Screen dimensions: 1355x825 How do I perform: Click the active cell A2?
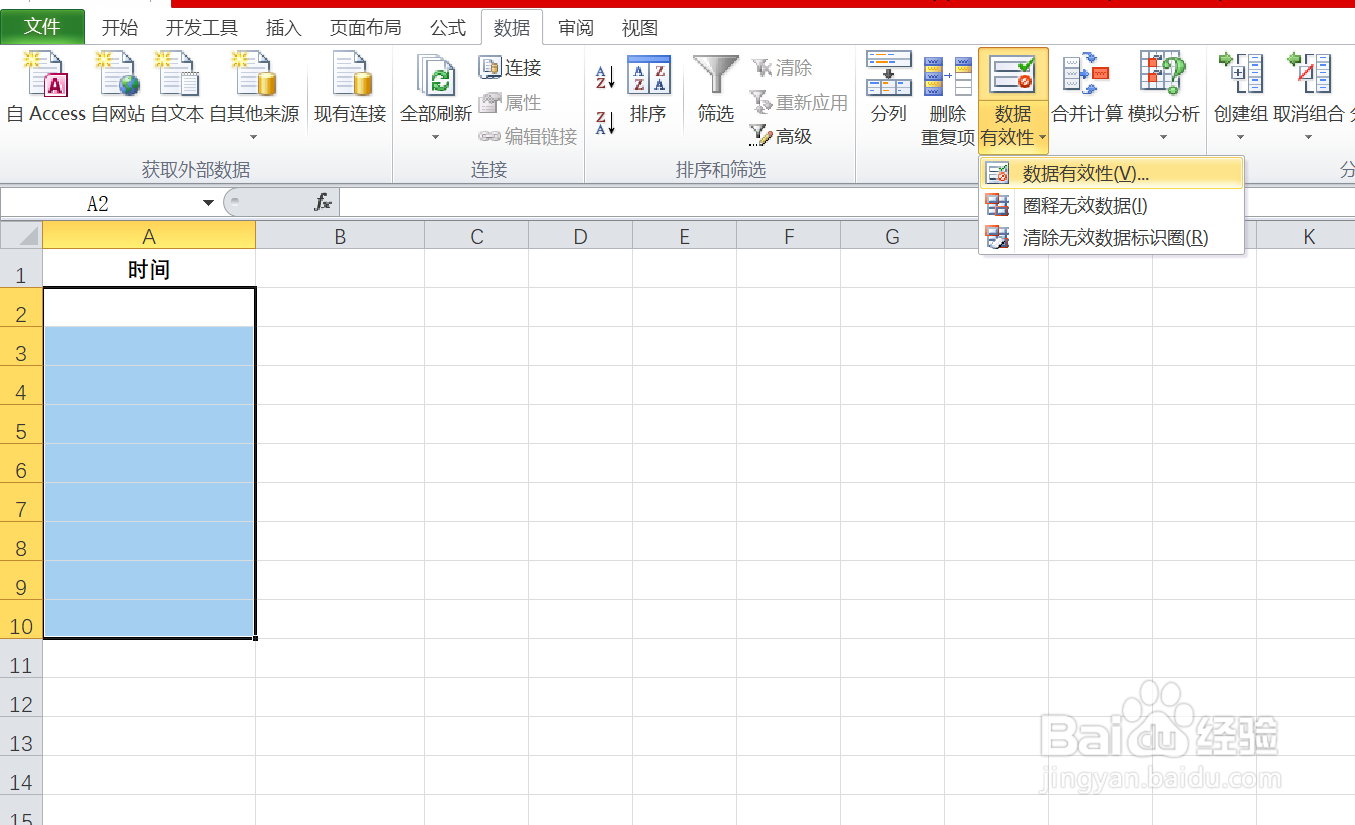tap(149, 308)
